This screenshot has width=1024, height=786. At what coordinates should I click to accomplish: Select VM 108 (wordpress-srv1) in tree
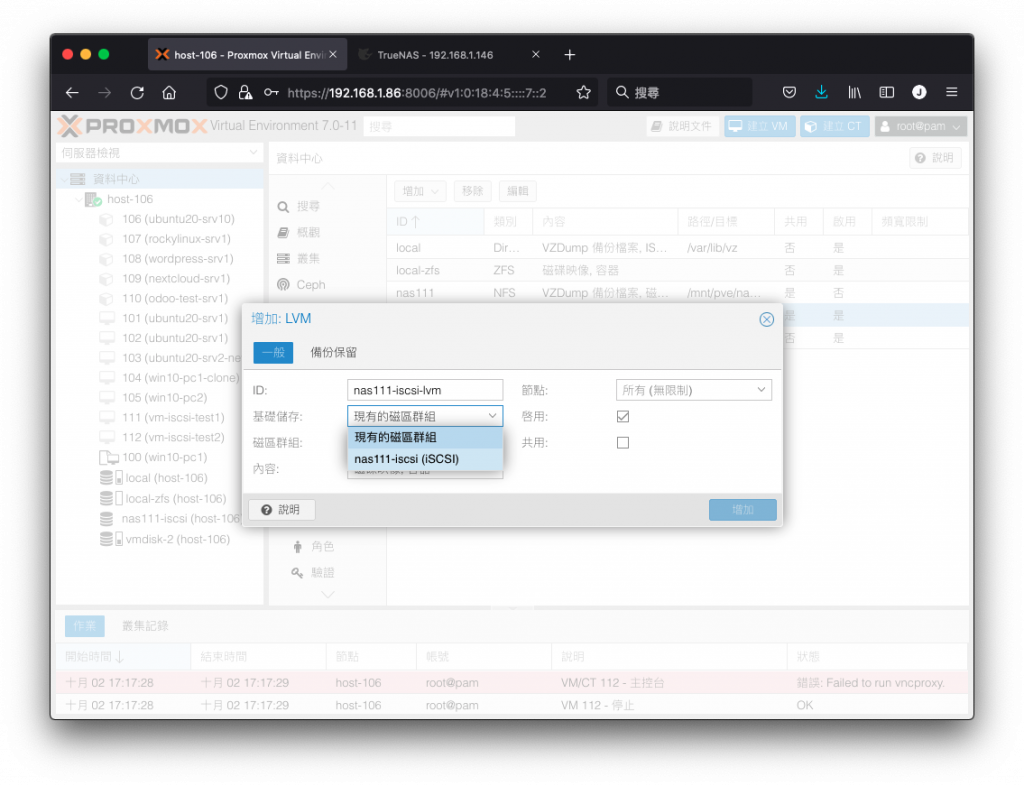click(177, 259)
